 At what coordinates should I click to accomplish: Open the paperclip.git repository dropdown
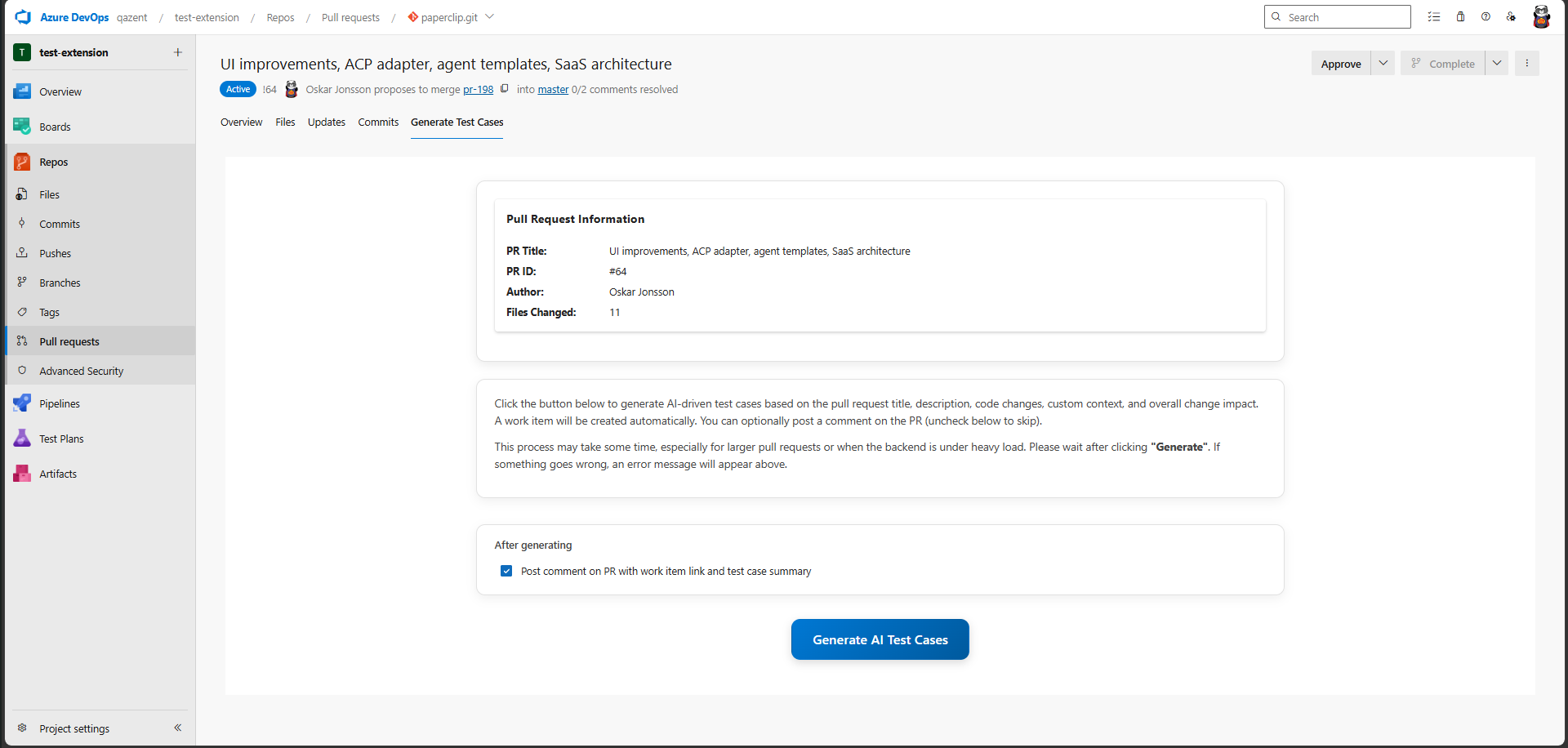490,16
